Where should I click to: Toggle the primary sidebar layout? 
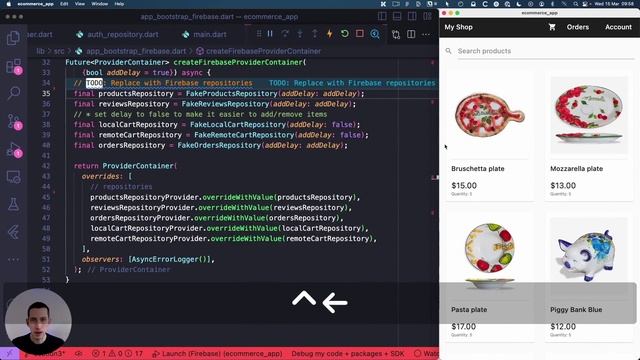pos(382,16)
